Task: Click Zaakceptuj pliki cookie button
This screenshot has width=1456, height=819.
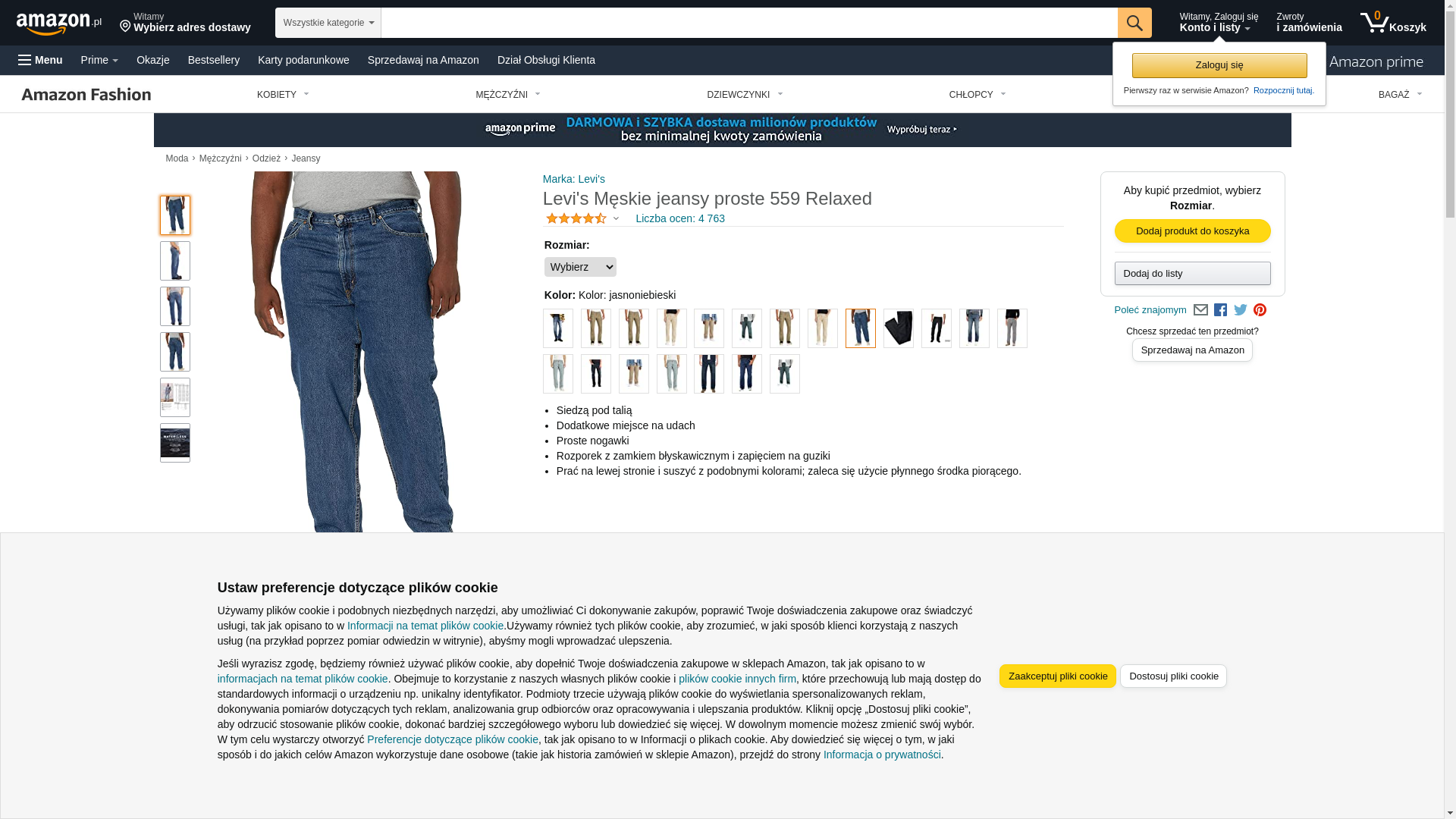Action: pos(1058,676)
